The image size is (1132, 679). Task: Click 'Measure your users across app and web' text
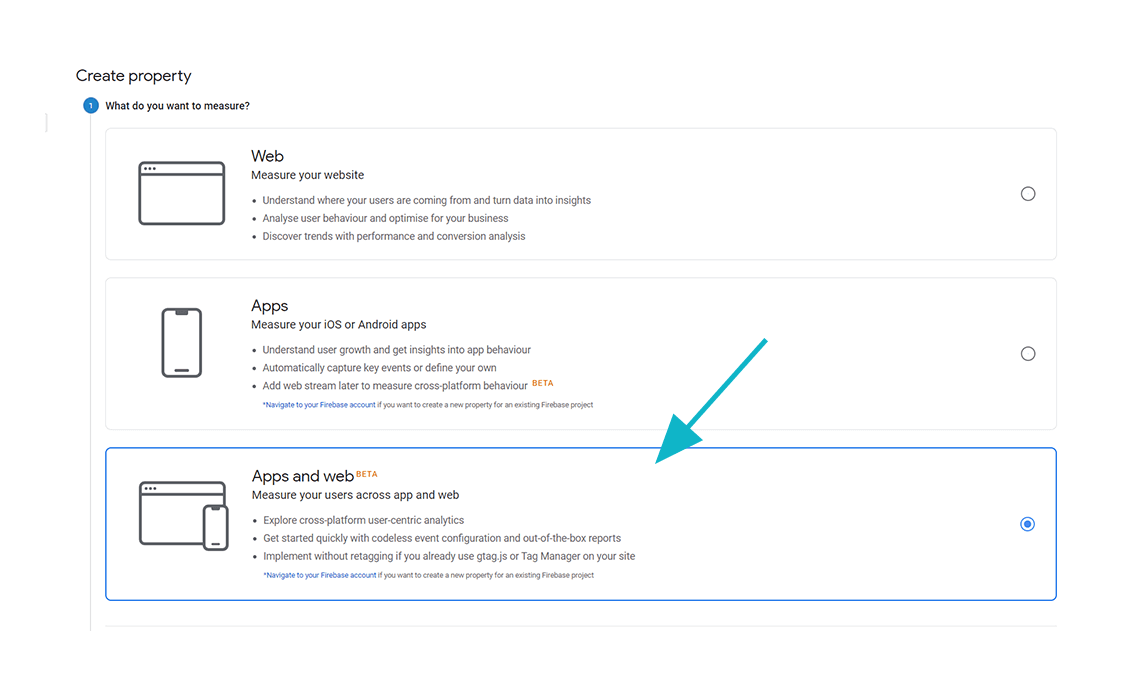click(x=355, y=495)
